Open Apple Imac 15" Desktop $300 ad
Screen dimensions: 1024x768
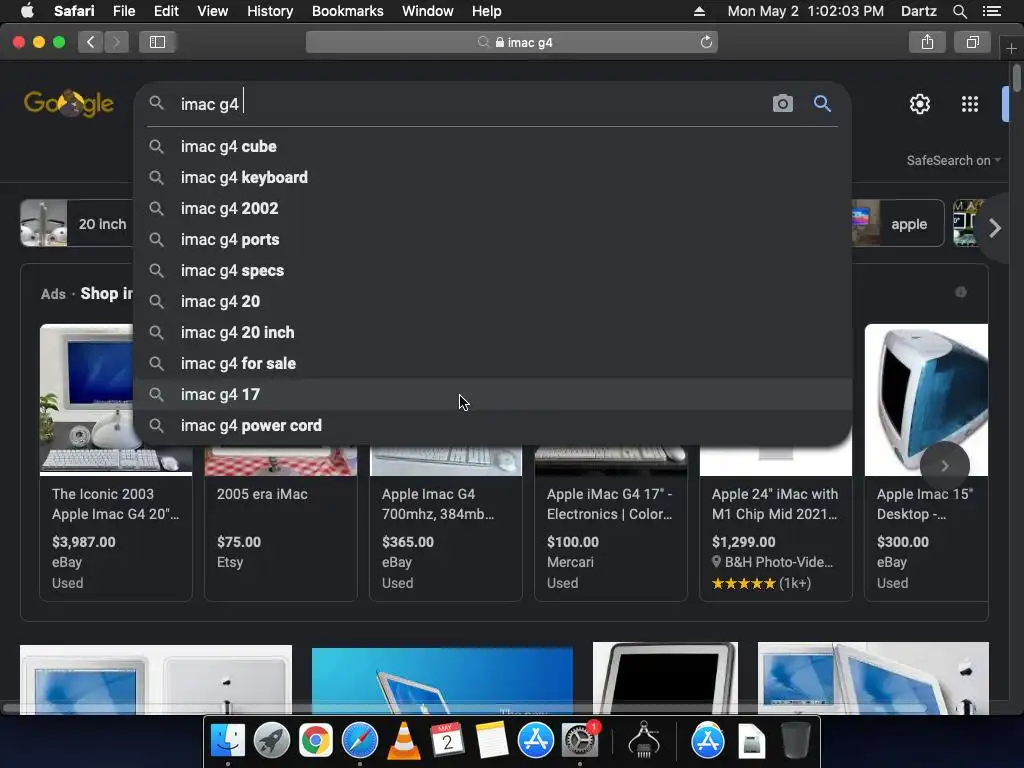point(925,504)
